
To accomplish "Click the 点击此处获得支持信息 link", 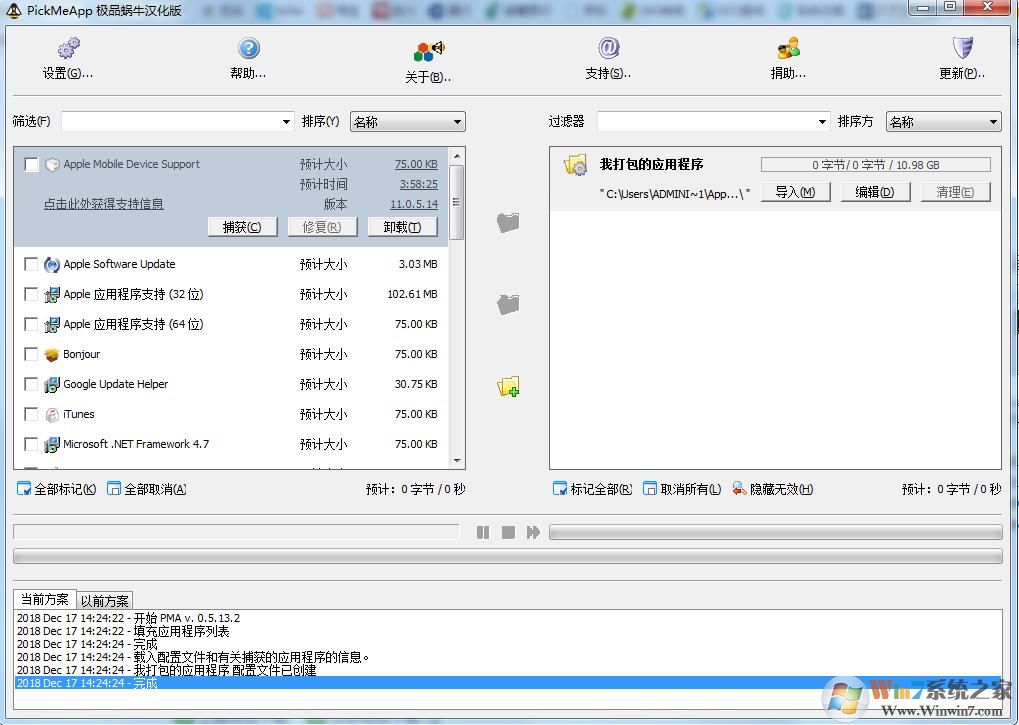I will (x=104, y=204).
